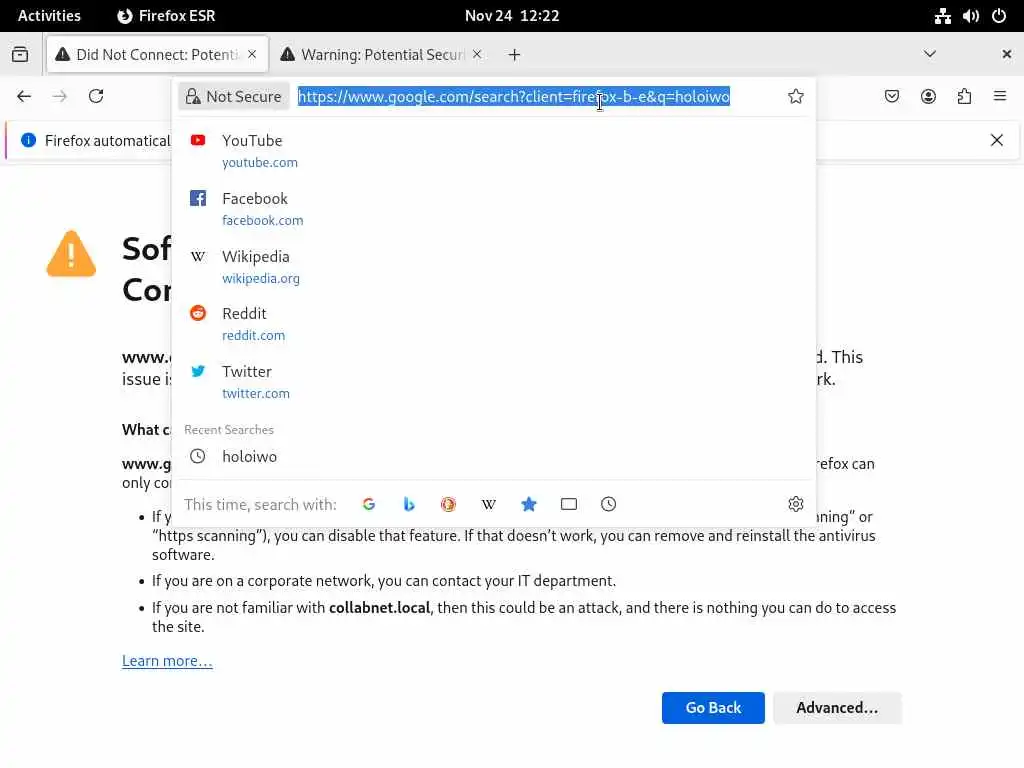Image resolution: width=1024 pixels, height=768 pixels.
Task: Dismiss the Firefox automatically notification bar
Action: [x=997, y=140]
